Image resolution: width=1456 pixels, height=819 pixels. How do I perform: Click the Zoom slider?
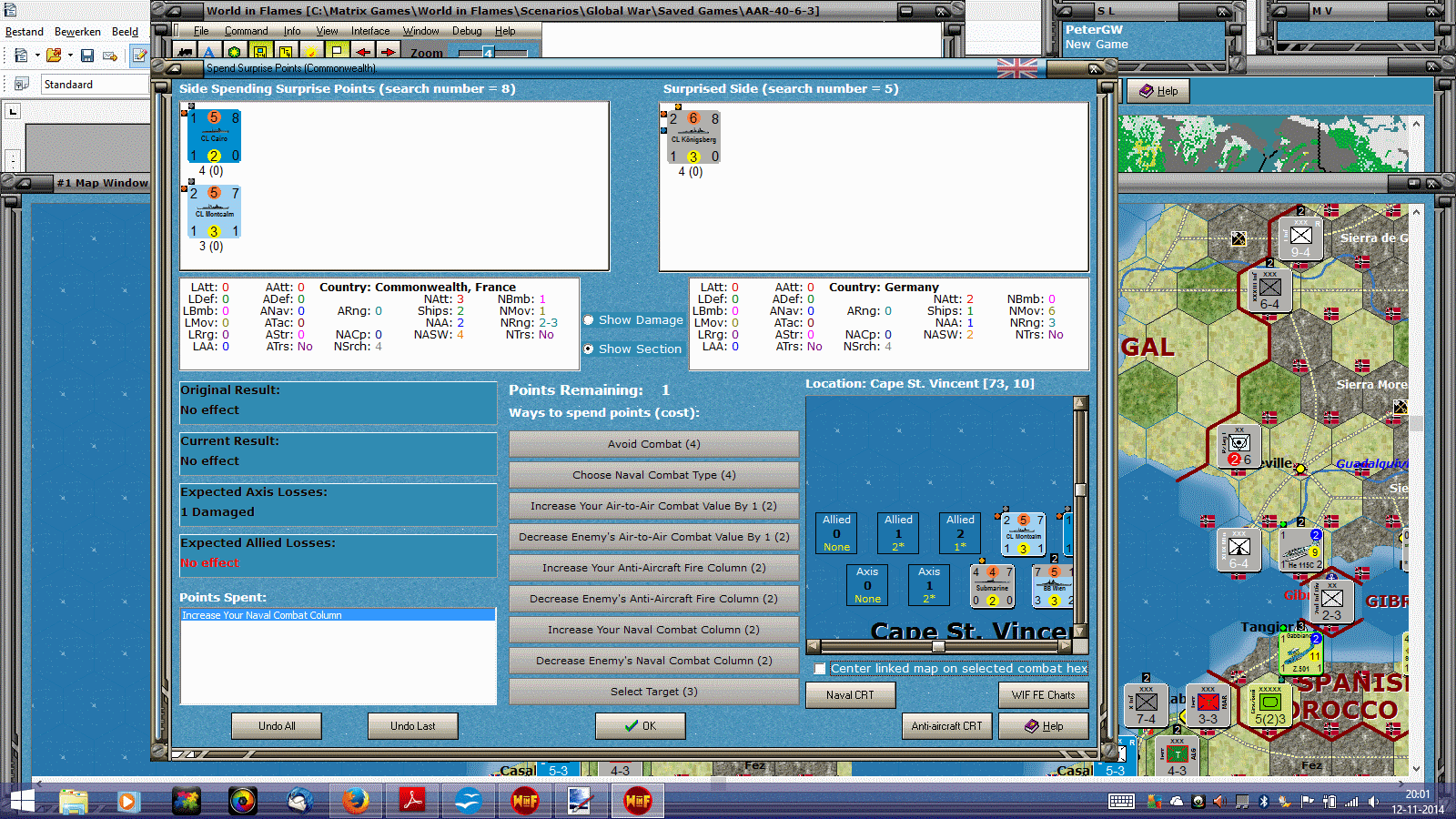tap(492, 53)
